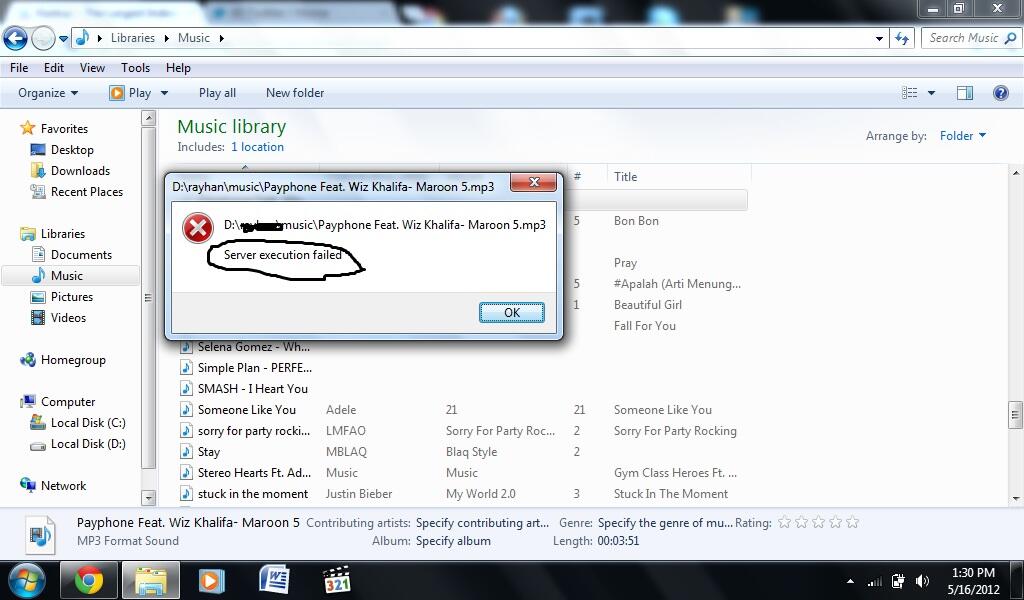Click the change view icon in the toolbar

(909, 93)
